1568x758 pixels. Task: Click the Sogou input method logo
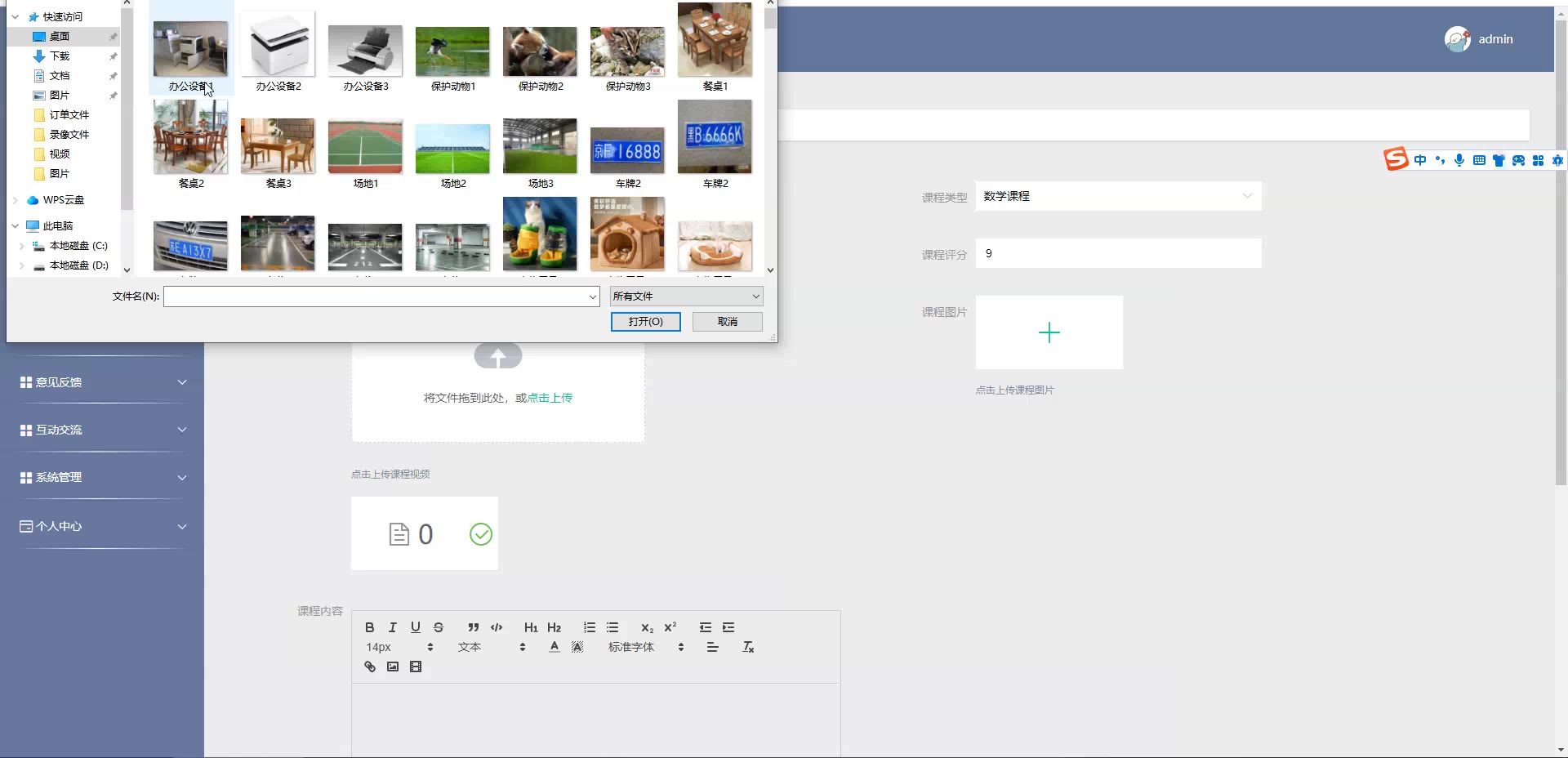(x=1396, y=159)
